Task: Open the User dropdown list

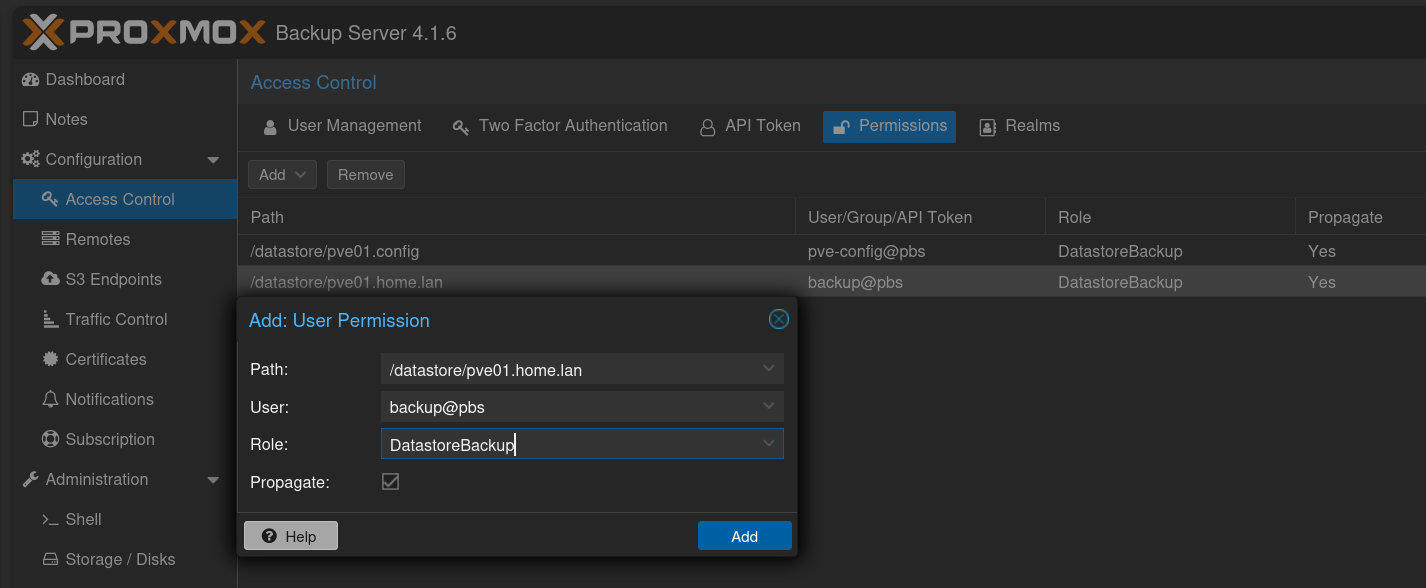Action: tap(768, 406)
